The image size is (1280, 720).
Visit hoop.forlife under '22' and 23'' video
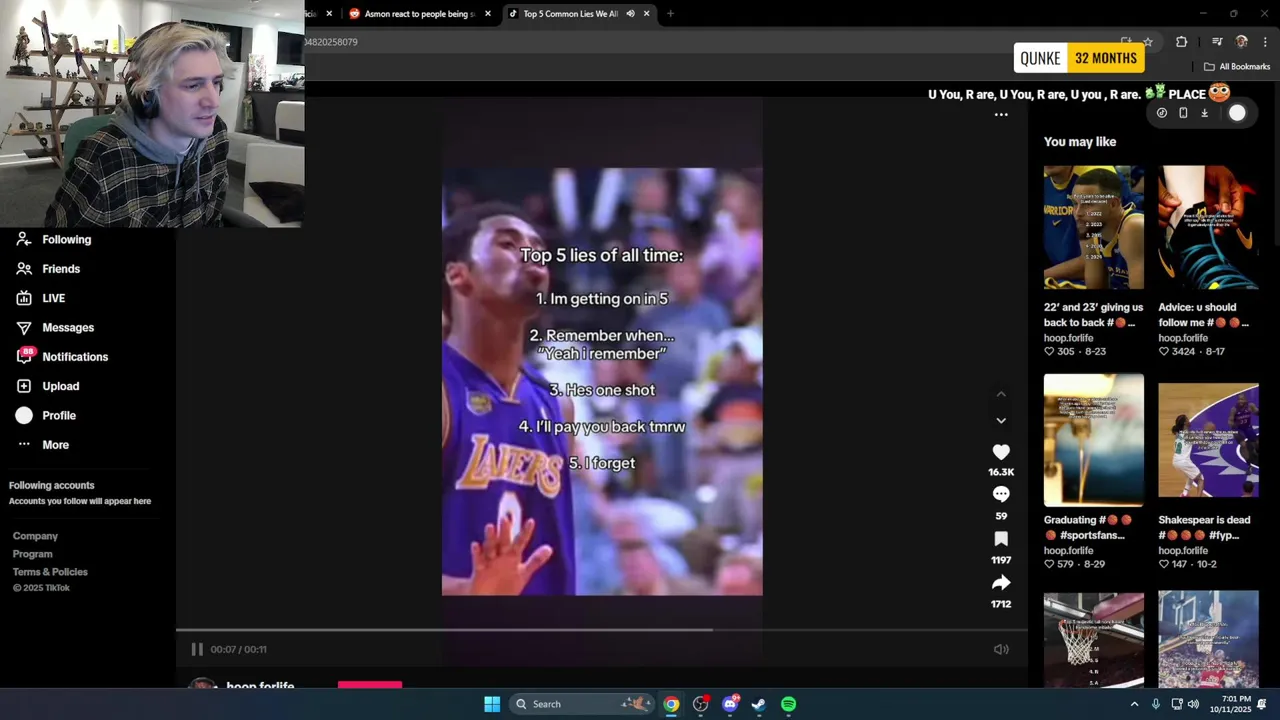pos(1069,338)
